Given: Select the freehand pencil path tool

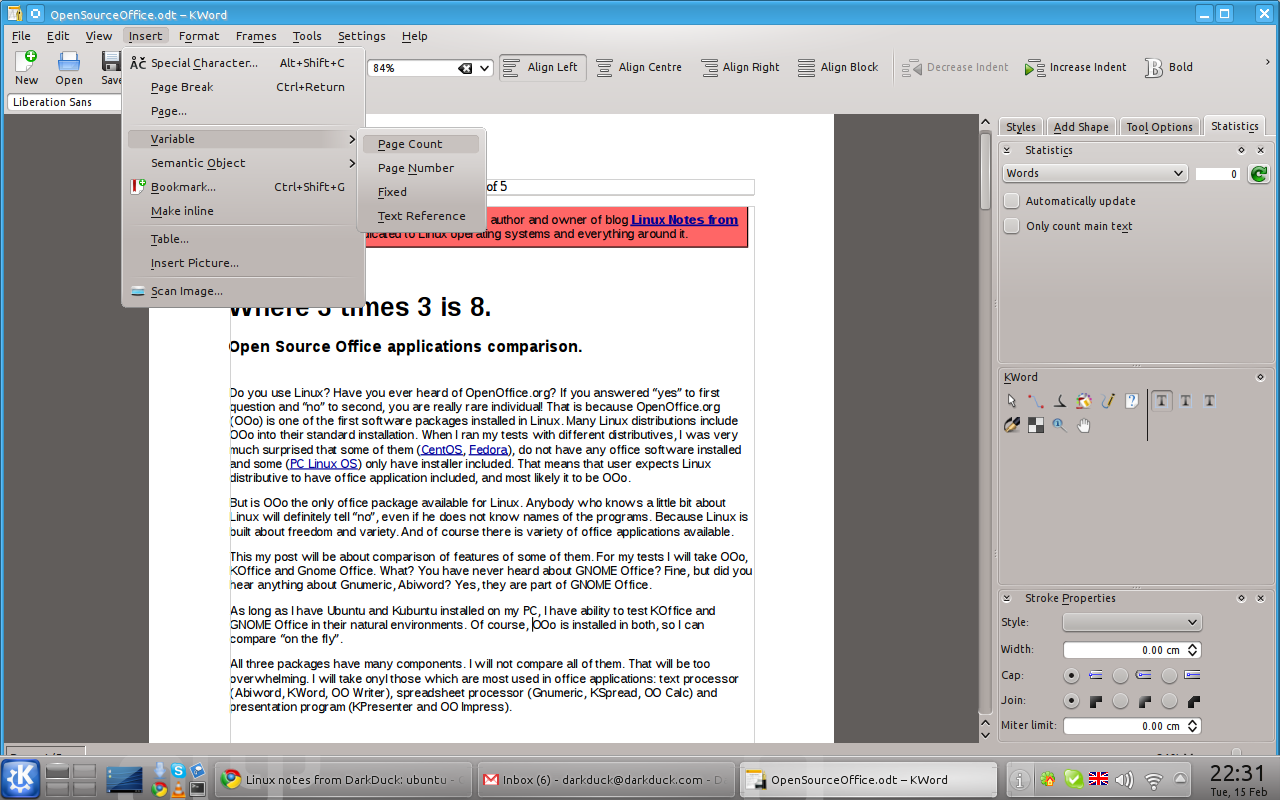Looking at the screenshot, I should click(x=1107, y=400).
